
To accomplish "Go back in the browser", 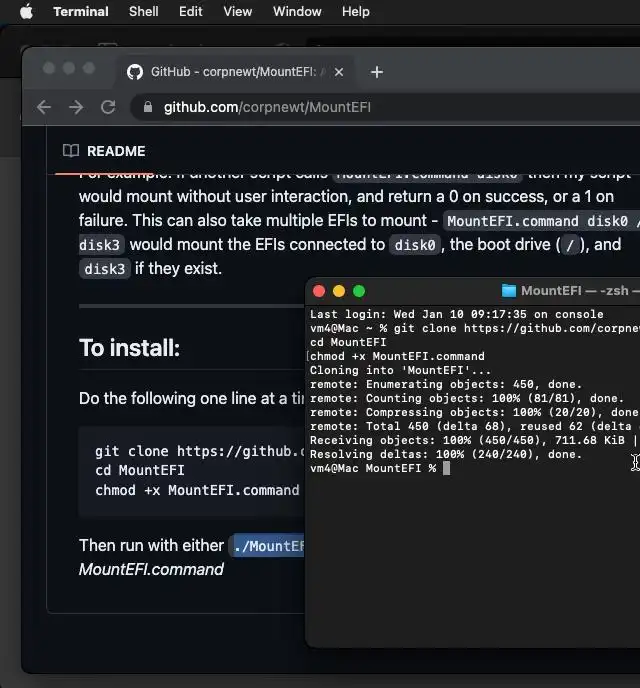I will [x=44, y=107].
